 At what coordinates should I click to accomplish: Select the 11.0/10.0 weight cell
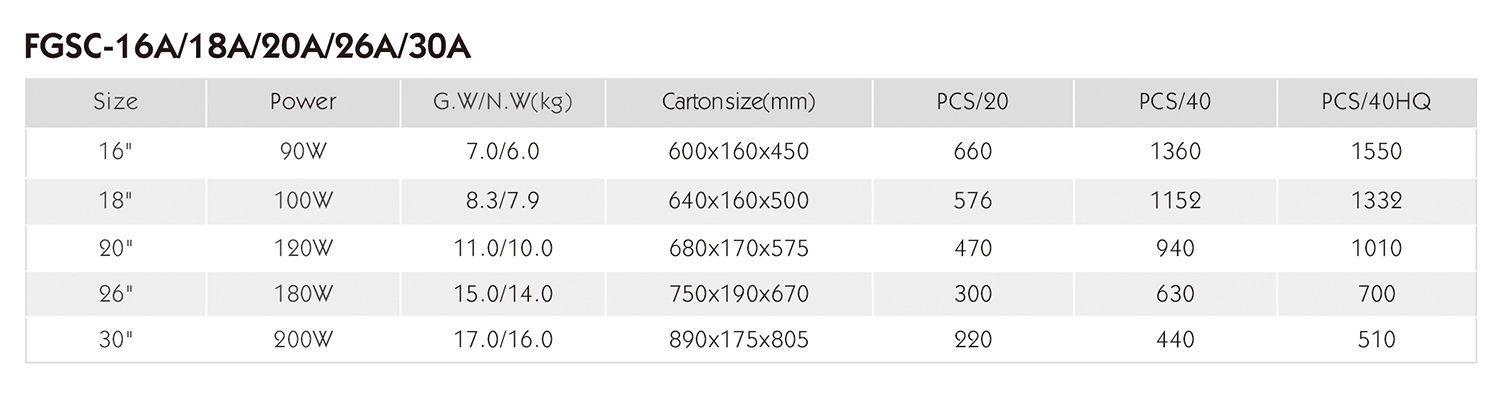pos(503,248)
